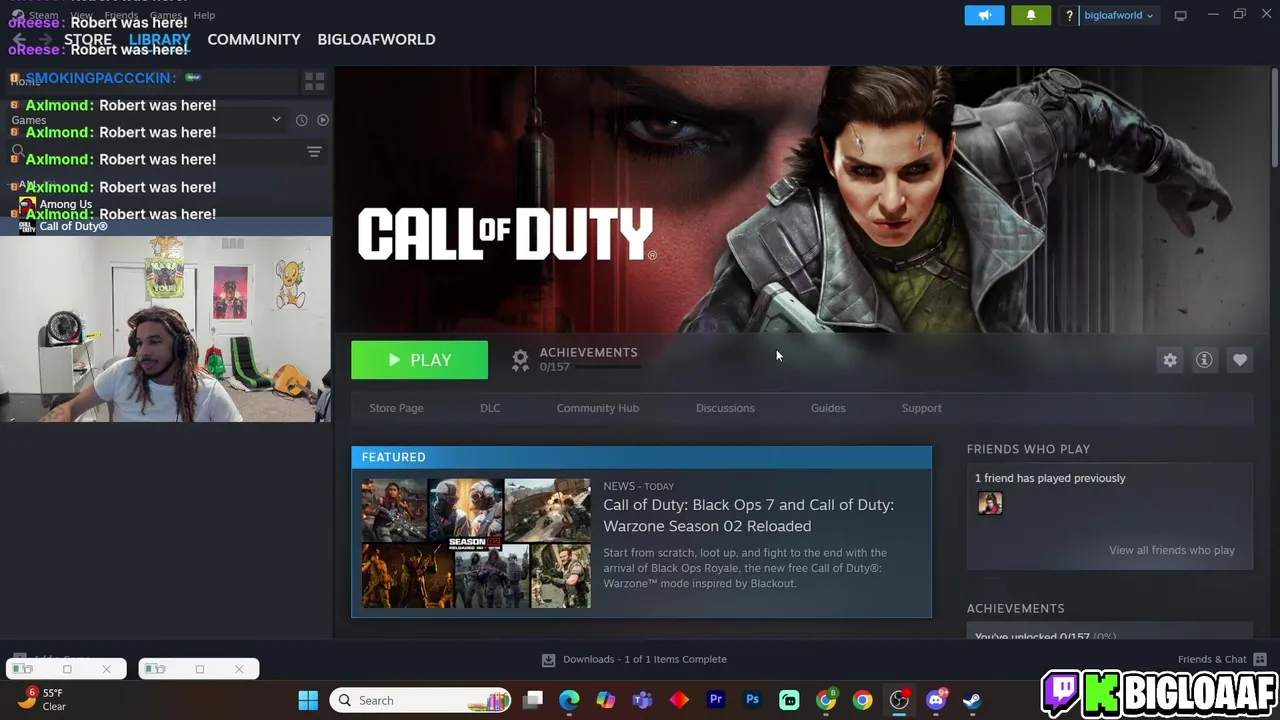Screen dimensions: 1280x720
Task: Open Copilot from the taskbar
Action: [x=606, y=700]
